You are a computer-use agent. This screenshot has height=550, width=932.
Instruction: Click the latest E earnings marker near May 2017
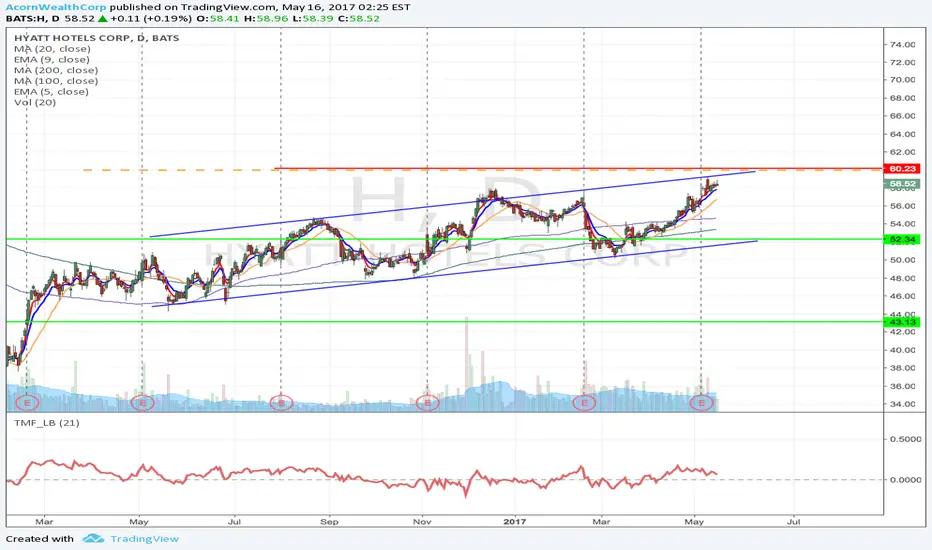[701, 403]
